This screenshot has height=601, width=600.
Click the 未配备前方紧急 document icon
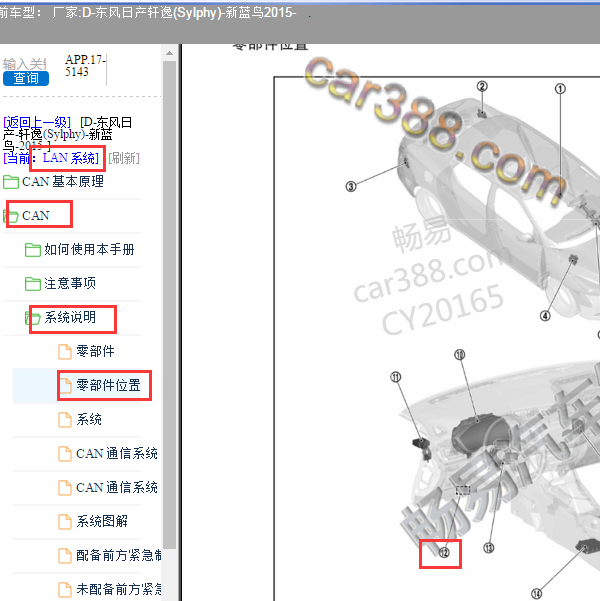click(65, 590)
